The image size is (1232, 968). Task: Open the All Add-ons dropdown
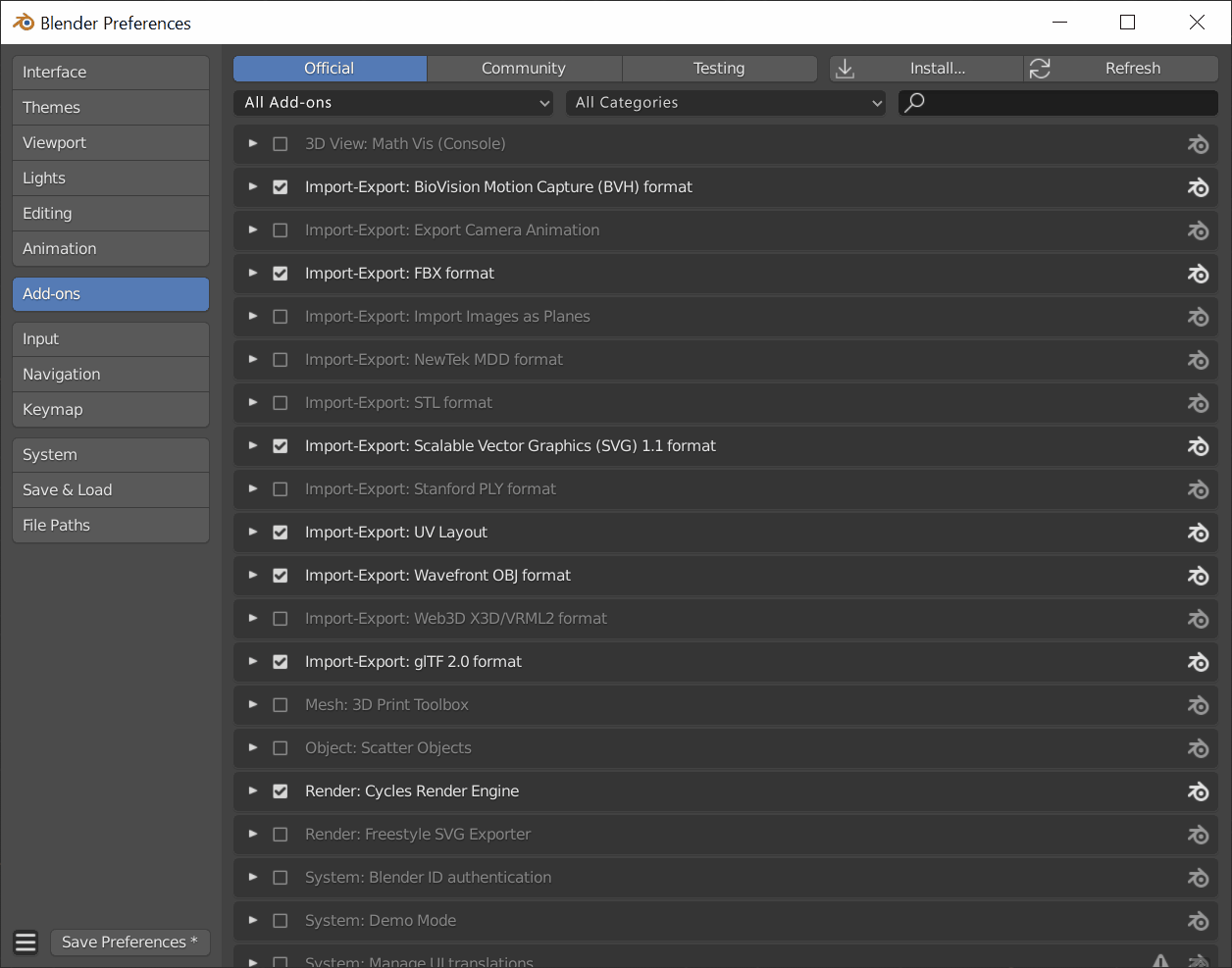click(395, 103)
